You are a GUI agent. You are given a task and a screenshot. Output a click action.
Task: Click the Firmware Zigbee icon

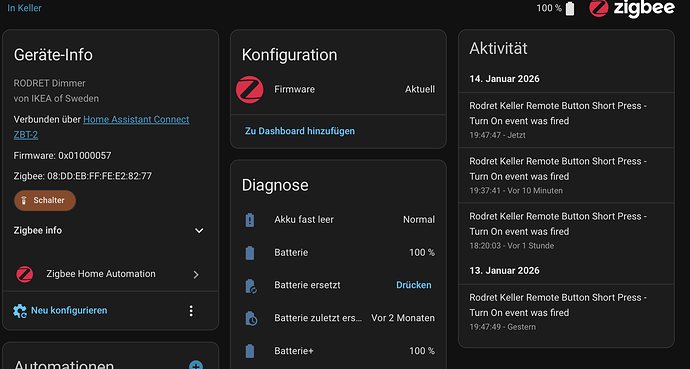pos(250,89)
